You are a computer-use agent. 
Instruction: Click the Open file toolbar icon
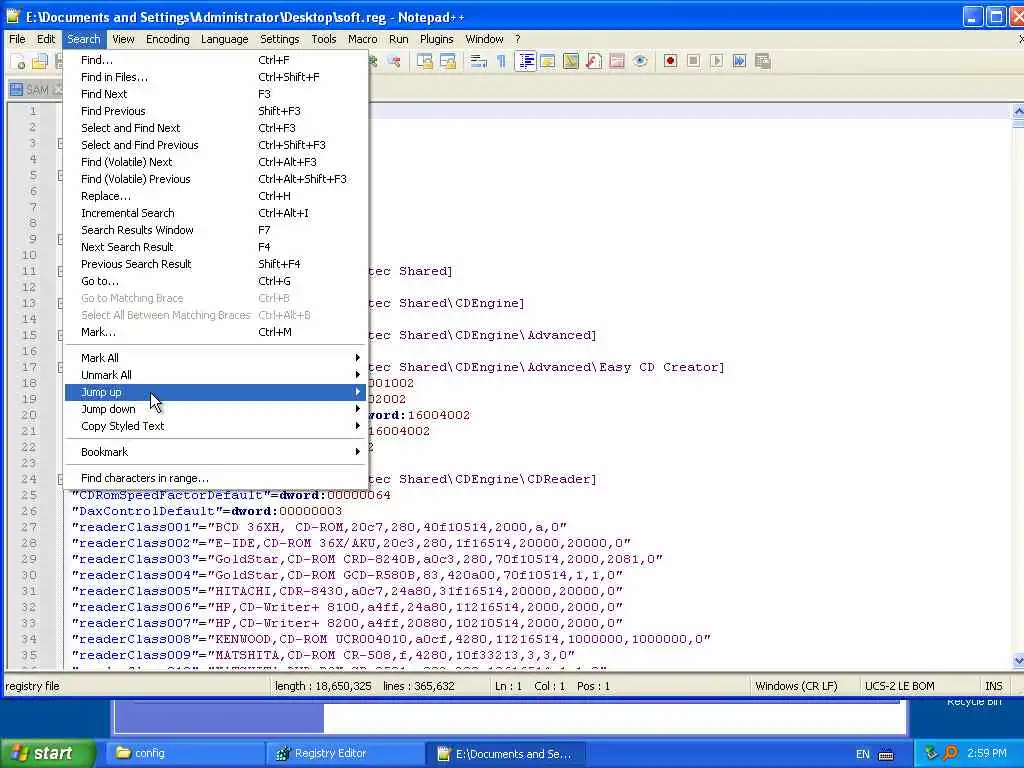(40, 61)
